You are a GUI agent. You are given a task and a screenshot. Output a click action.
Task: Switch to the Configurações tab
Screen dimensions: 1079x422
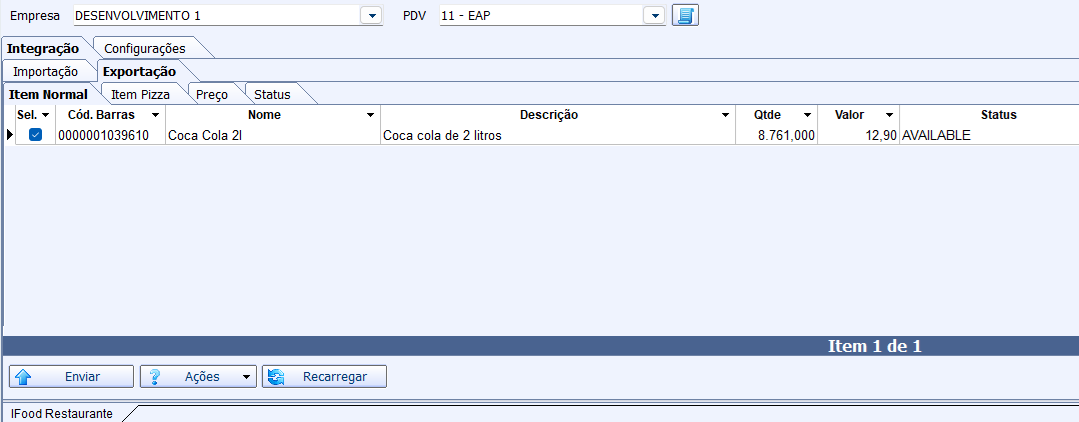[145, 48]
